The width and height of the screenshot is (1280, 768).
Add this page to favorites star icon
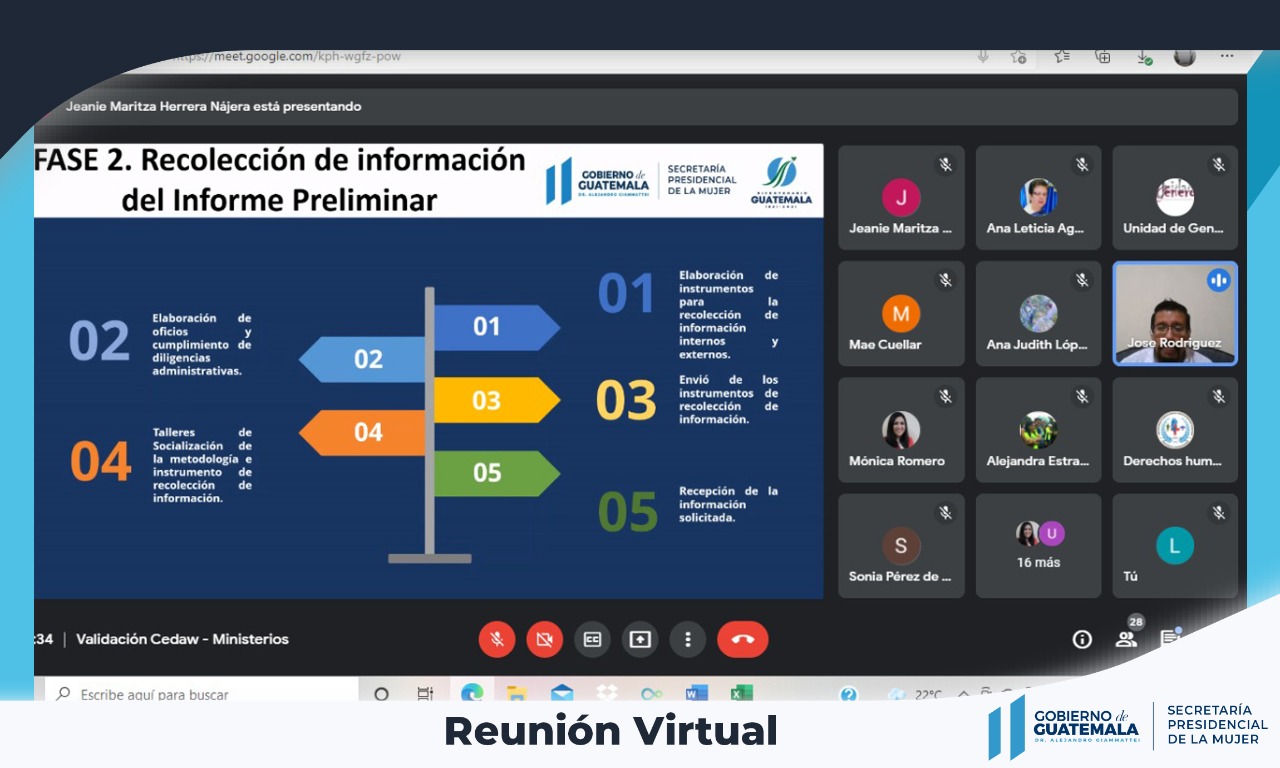(x=1018, y=57)
